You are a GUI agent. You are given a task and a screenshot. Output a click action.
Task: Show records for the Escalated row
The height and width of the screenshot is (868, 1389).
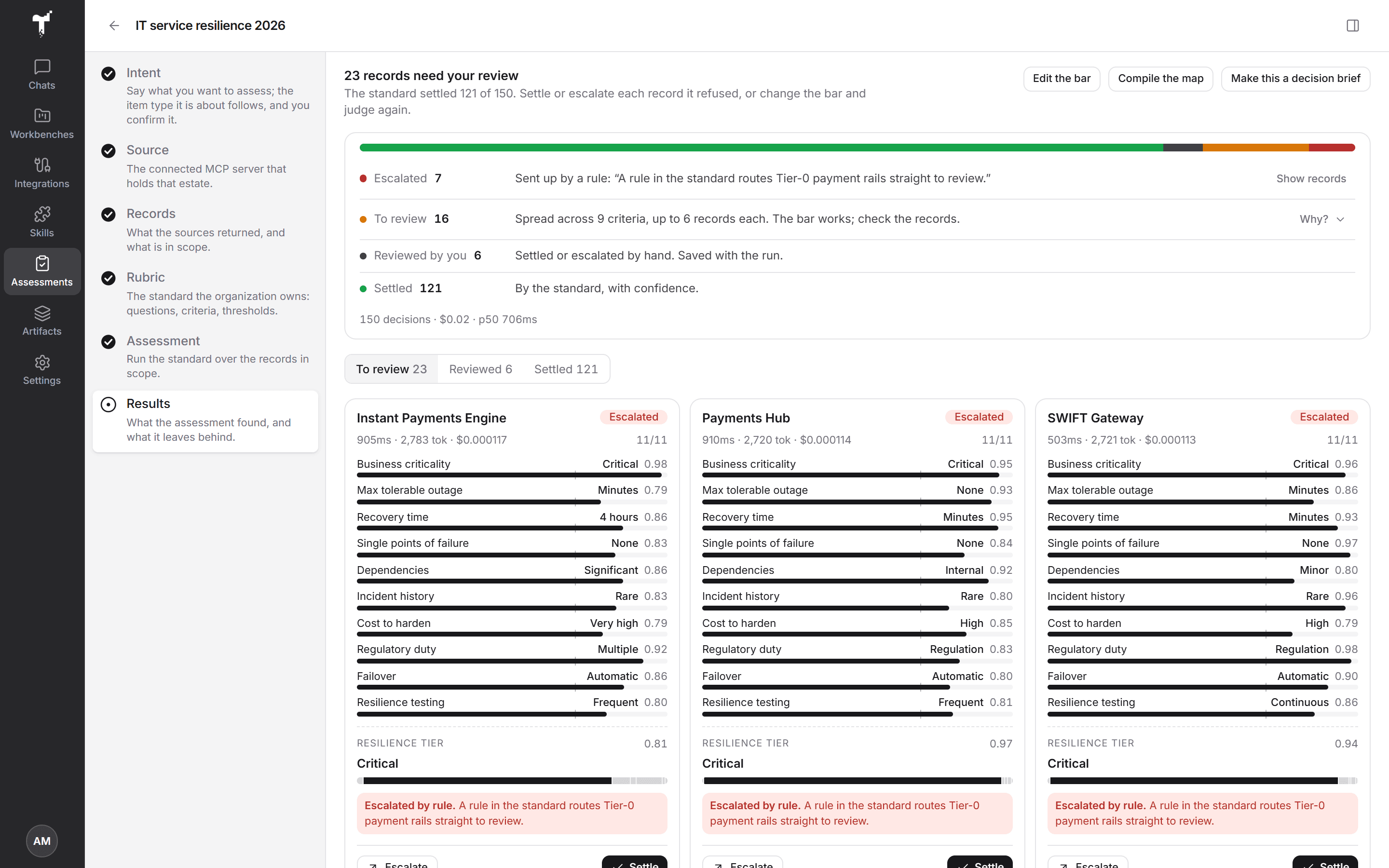[1311, 178]
